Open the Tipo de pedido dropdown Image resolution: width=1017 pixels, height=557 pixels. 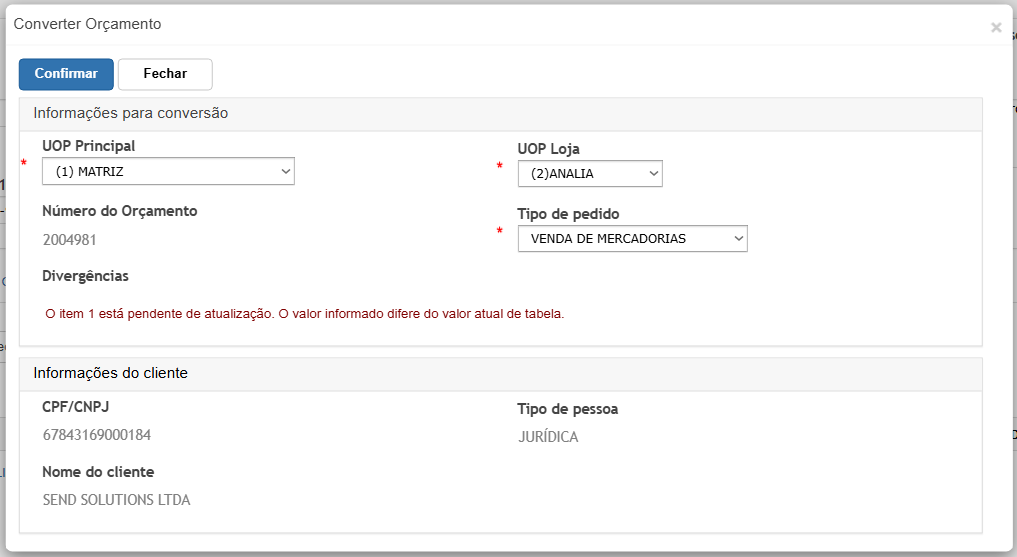click(x=632, y=238)
